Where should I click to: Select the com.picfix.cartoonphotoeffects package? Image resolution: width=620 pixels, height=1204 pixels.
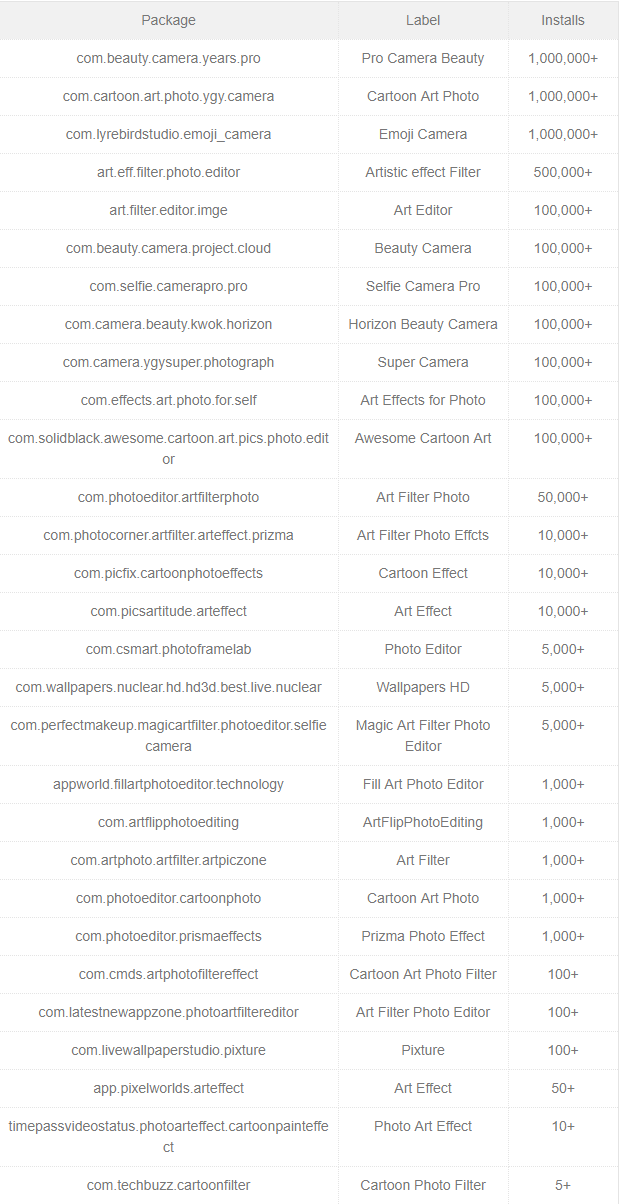pos(168,573)
